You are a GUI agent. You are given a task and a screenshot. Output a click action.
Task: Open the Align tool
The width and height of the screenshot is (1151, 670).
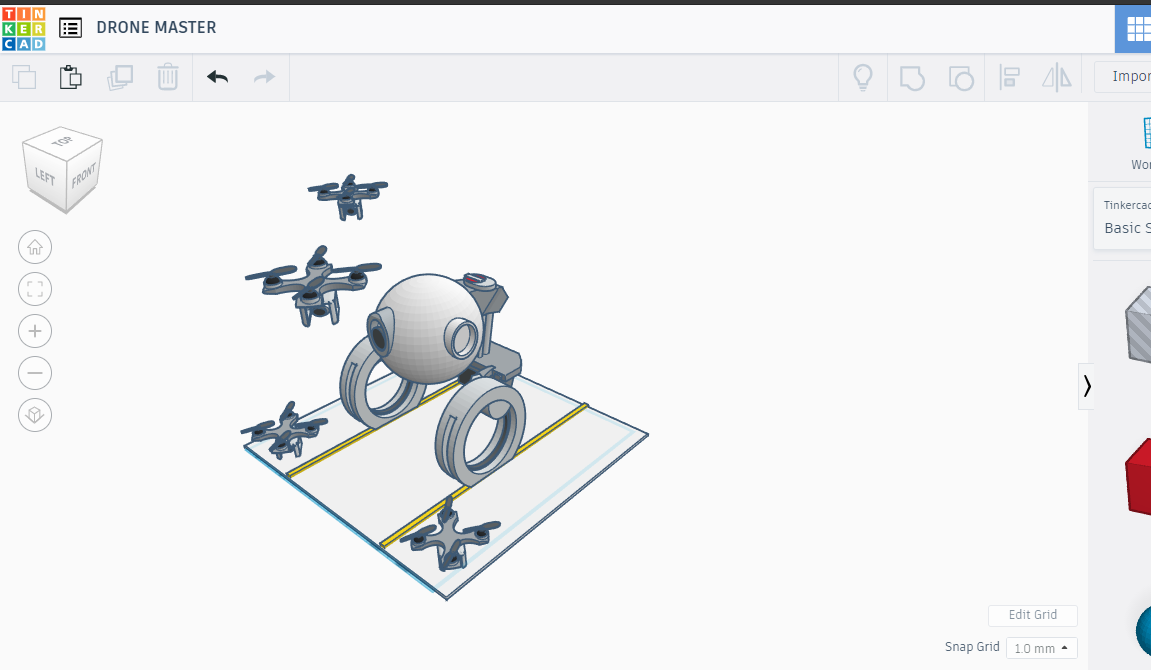tap(1009, 77)
